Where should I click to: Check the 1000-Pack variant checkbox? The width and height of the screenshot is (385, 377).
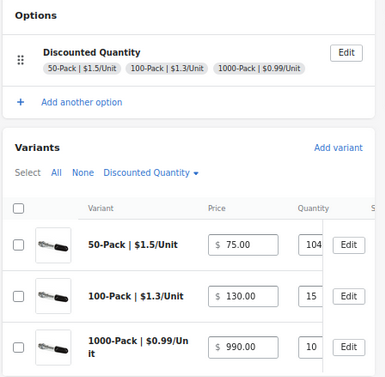click(18, 347)
